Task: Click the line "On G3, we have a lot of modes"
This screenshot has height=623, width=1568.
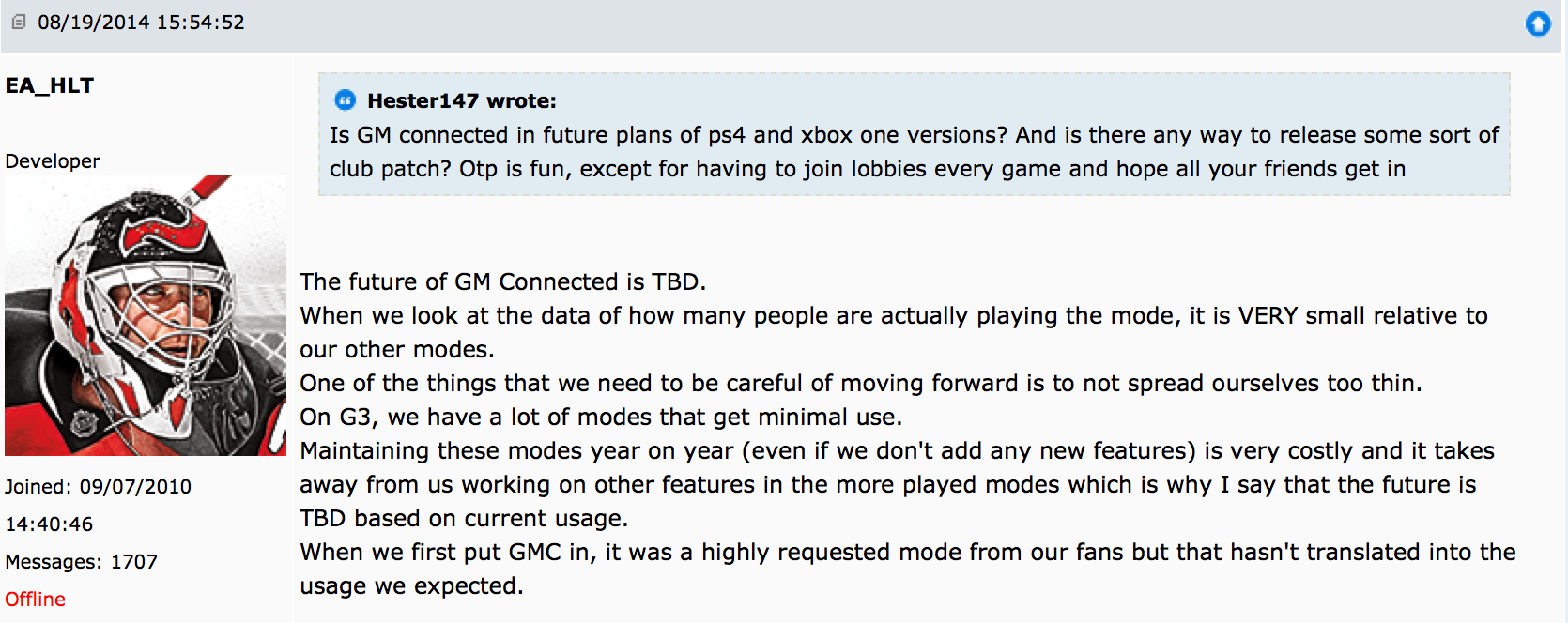Action: click(x=601, y=417)
